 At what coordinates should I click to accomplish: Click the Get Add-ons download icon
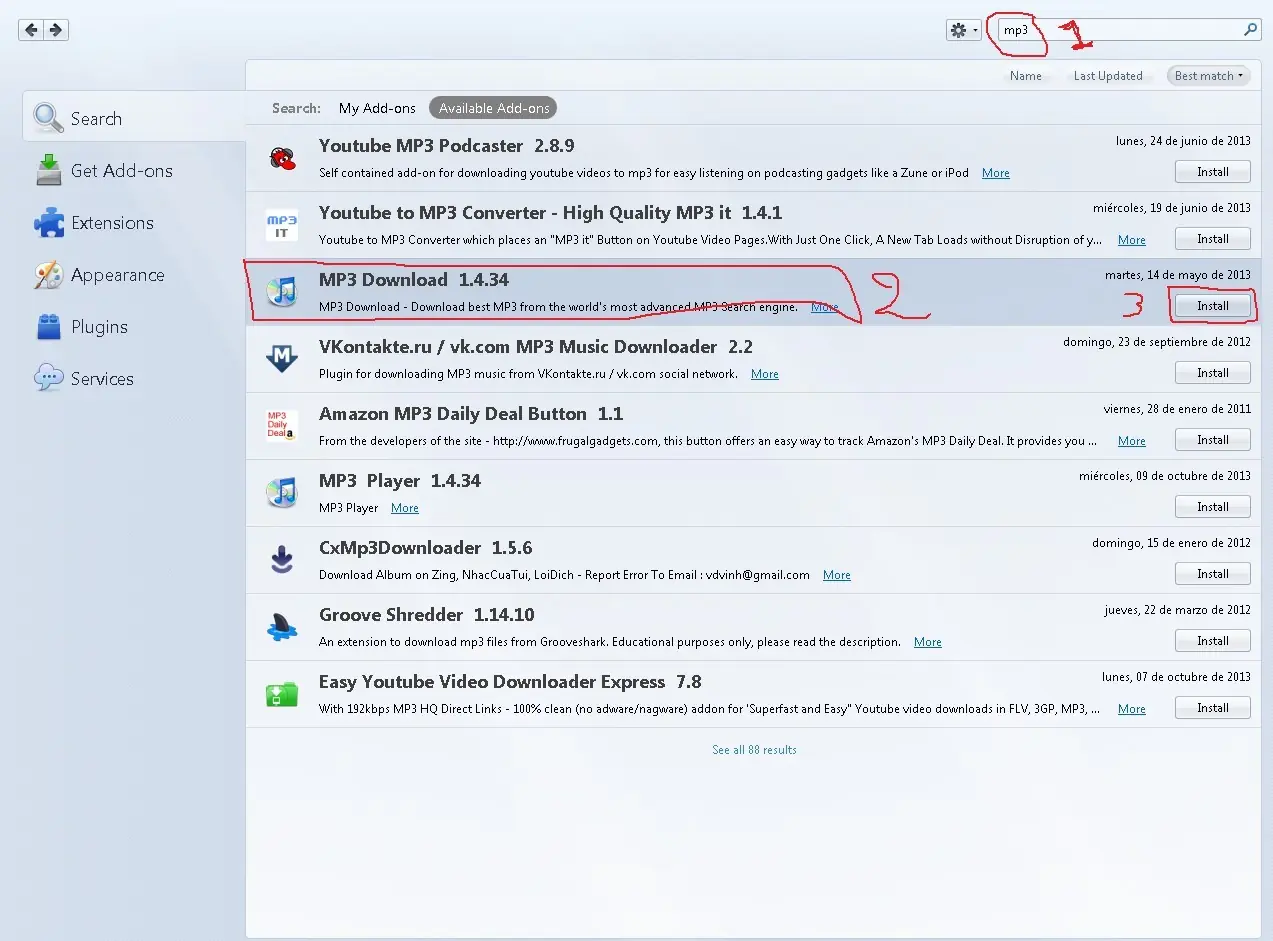click(x=48, y=170)
